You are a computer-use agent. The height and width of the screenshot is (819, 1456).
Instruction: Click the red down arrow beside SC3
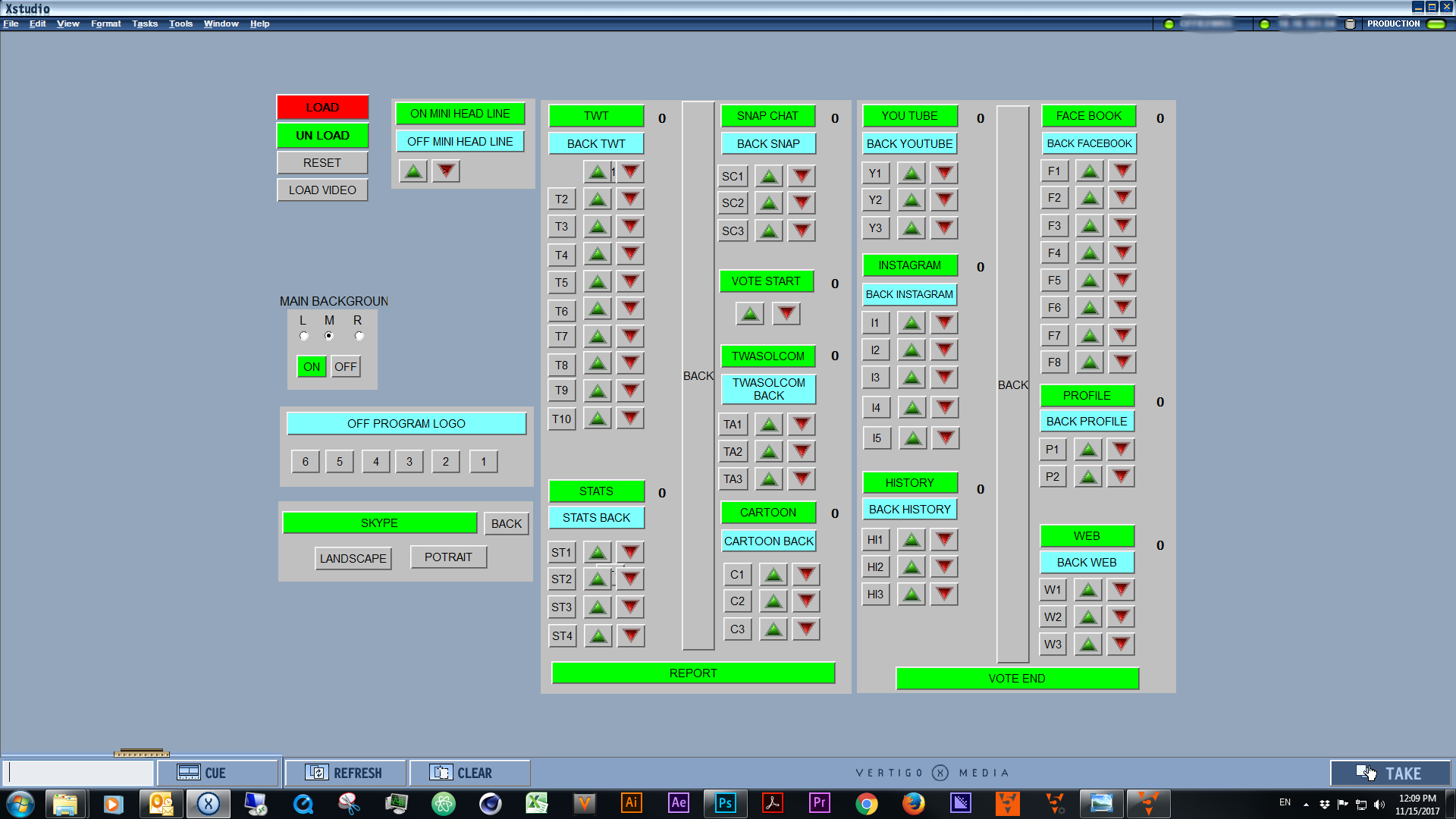pyautogui.click(x=802, y=231)
